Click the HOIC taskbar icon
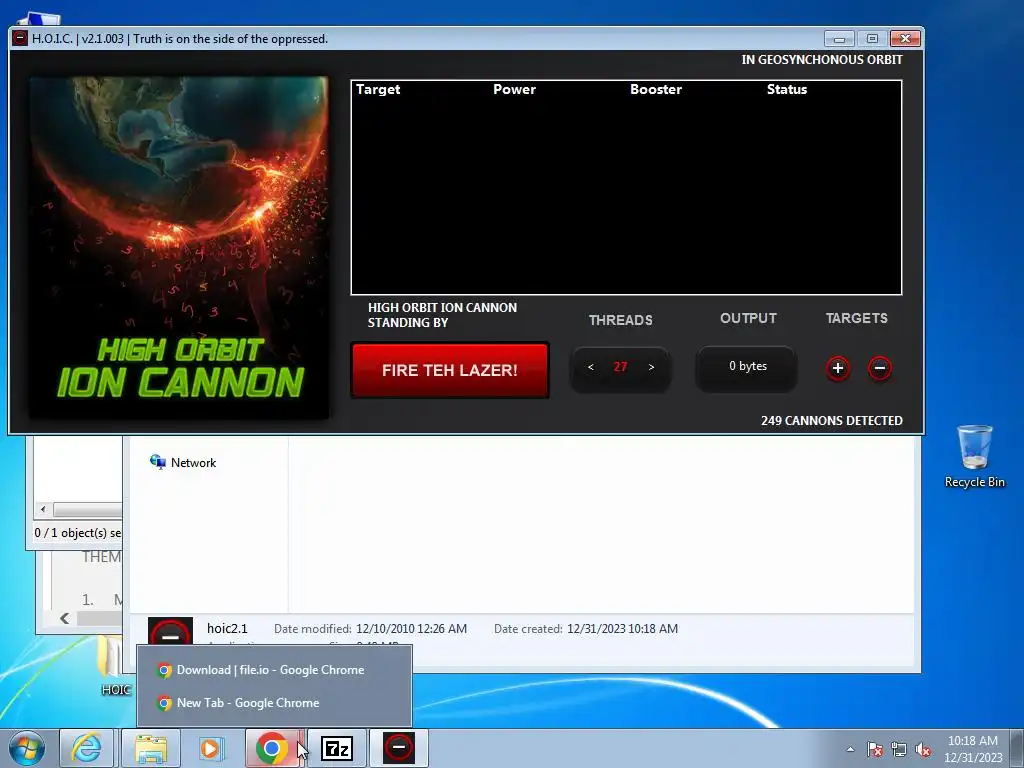Screen dimensions: 1024x768 tap(399, 748)
